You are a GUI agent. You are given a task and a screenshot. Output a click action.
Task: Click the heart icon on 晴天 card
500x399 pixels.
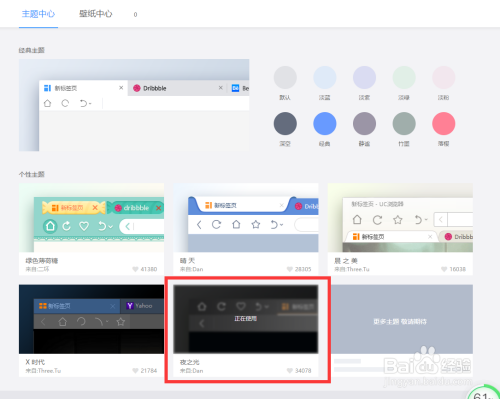289,269
